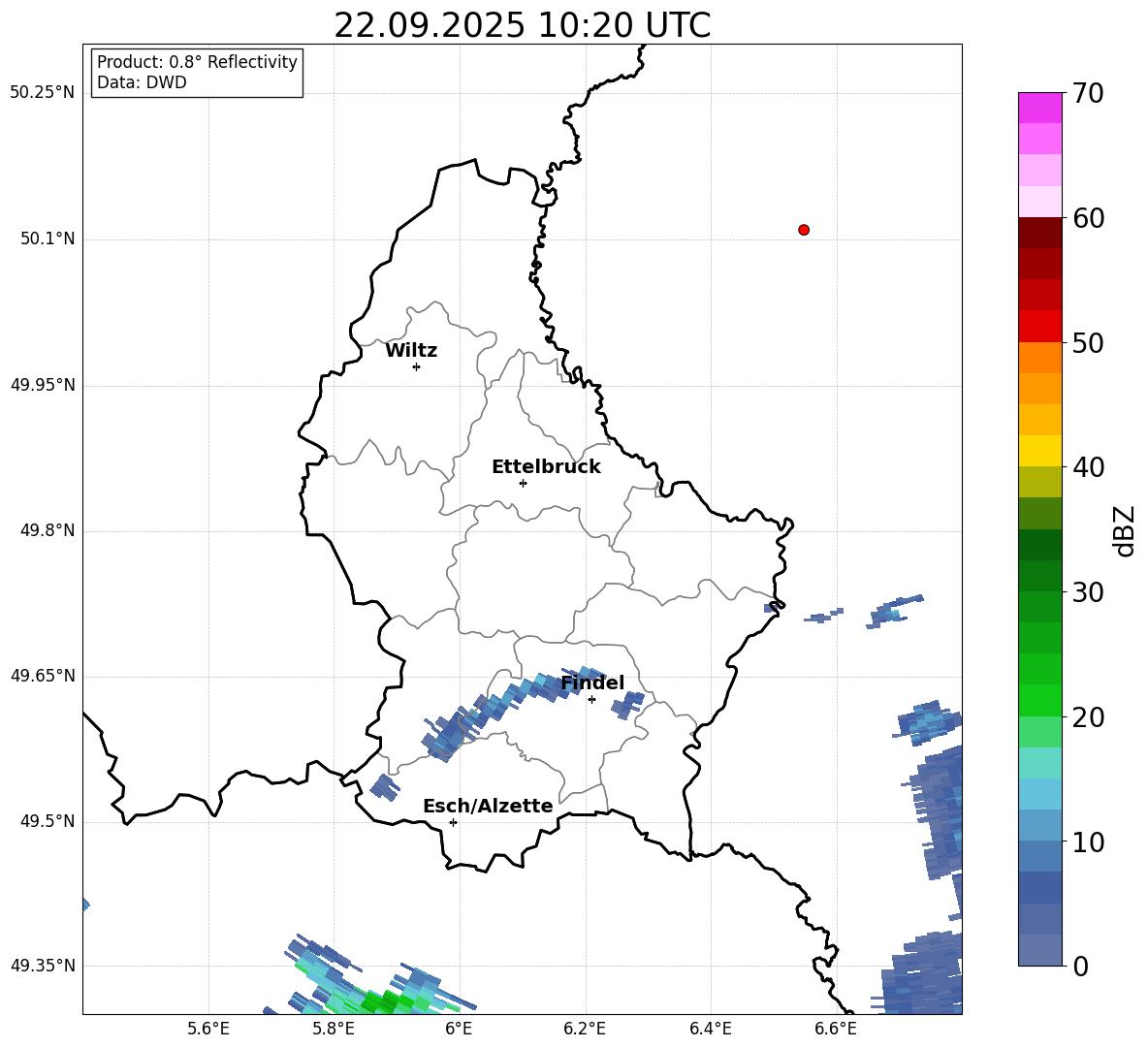
Task: Select the Findel city label
Action: [x=592, y=683]
